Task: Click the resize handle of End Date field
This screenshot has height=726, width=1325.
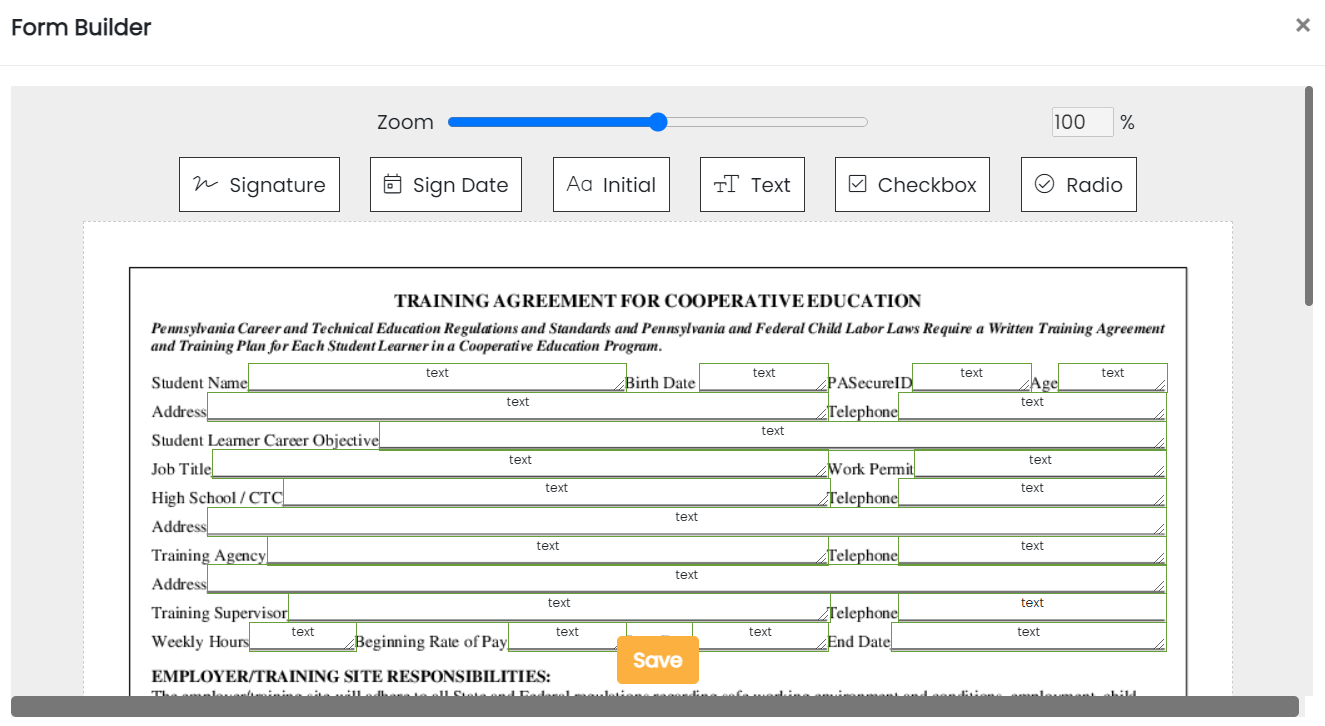Action: pos(1160,644)
